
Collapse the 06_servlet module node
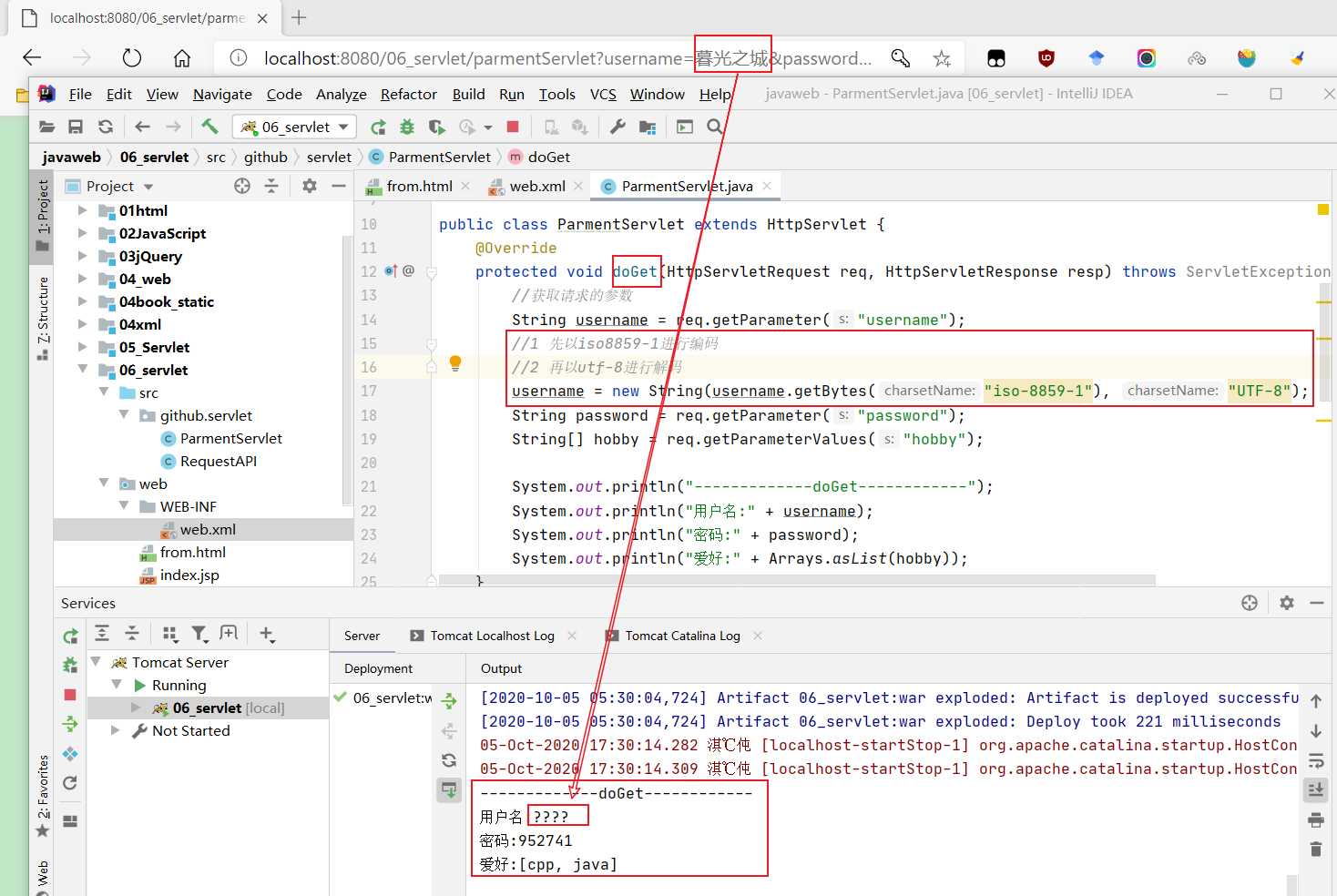pyautogui.click(x=82, y=370)
